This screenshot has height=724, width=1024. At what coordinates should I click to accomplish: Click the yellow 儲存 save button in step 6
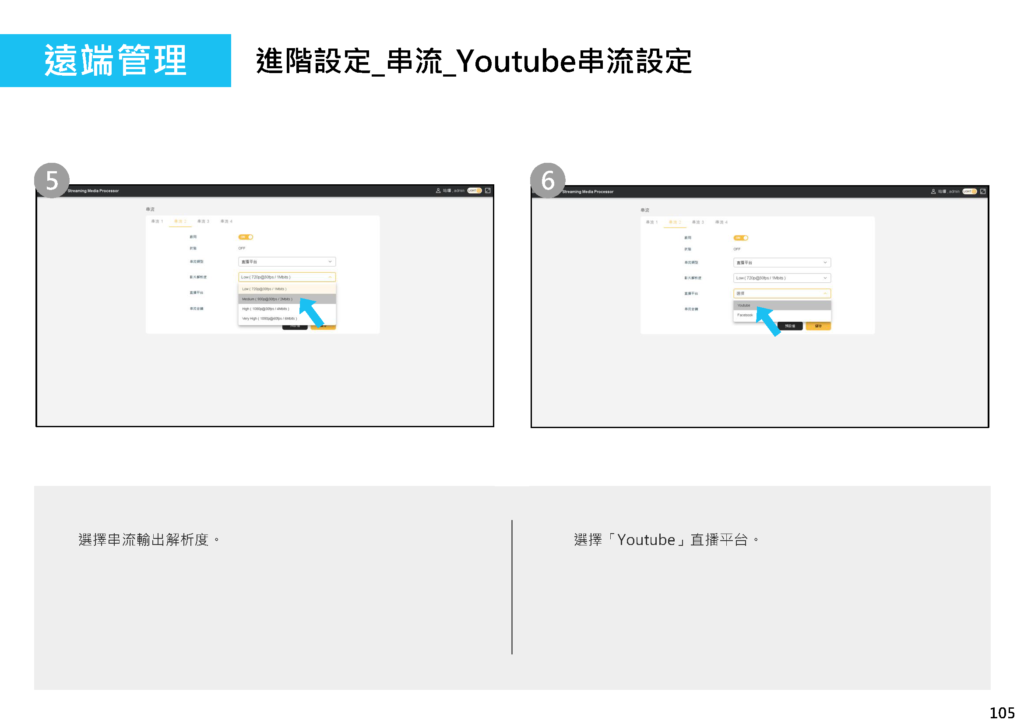[818, 326]
